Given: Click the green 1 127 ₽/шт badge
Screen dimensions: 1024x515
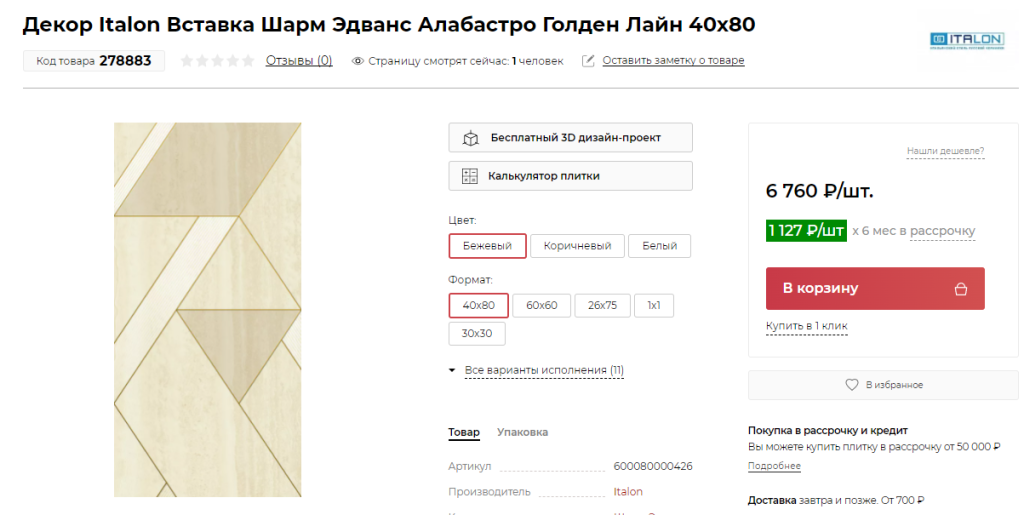Looking at the screenshot, I should click(x=807, y=231).
